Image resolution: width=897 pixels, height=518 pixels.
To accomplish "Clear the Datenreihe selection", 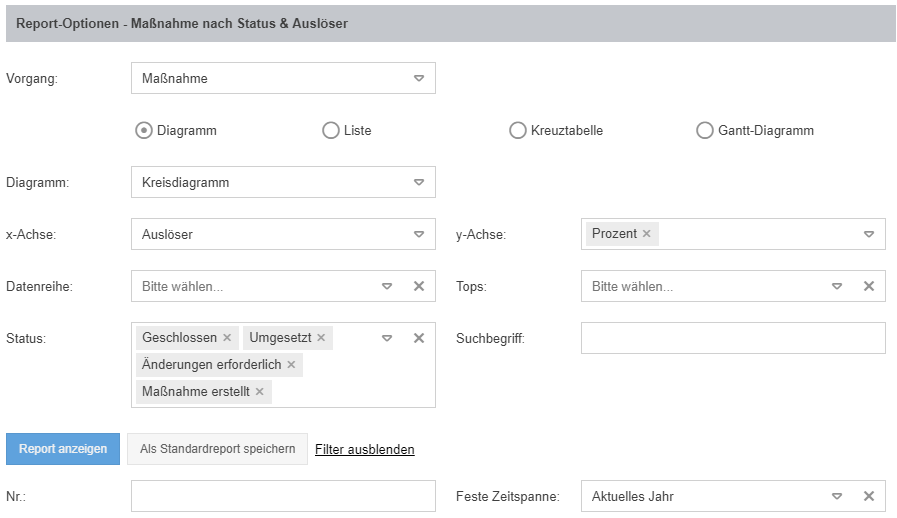I will point(419,286).
